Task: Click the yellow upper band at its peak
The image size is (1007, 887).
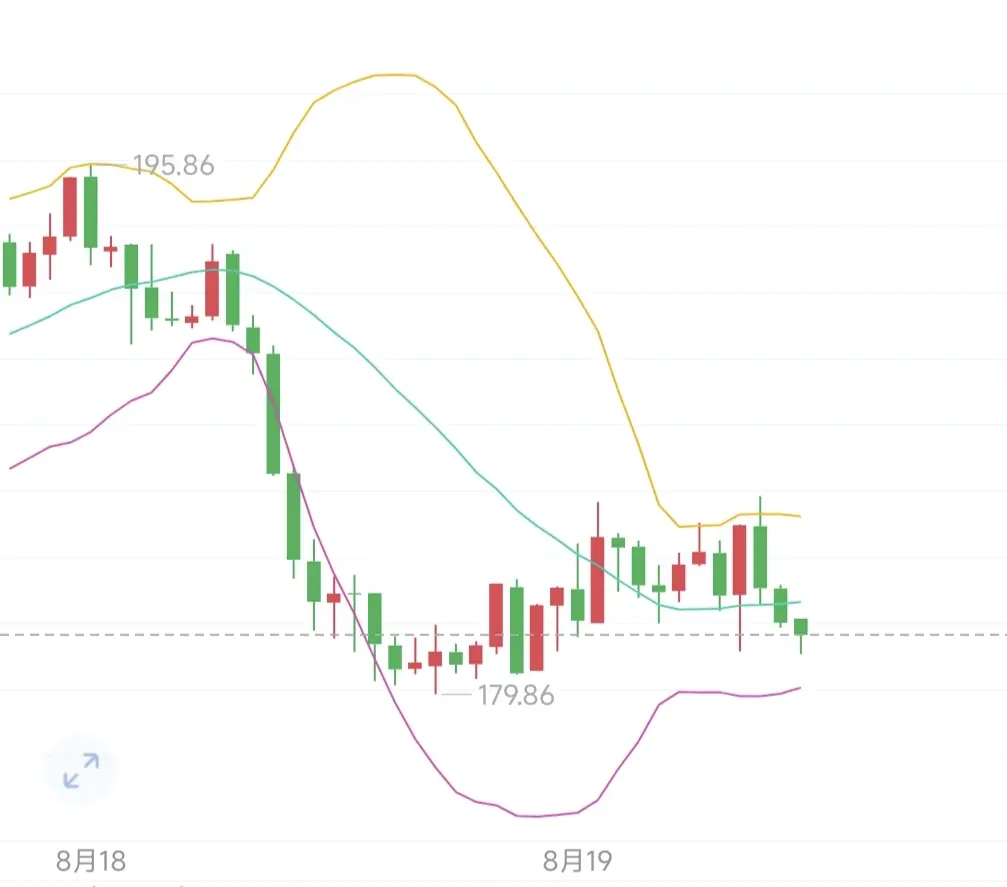Action: click(x=395, y=75)
